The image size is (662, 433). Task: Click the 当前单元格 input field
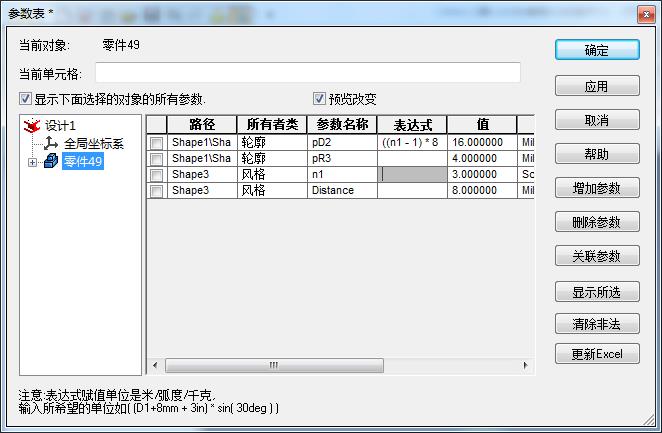(x=307, y=73)
